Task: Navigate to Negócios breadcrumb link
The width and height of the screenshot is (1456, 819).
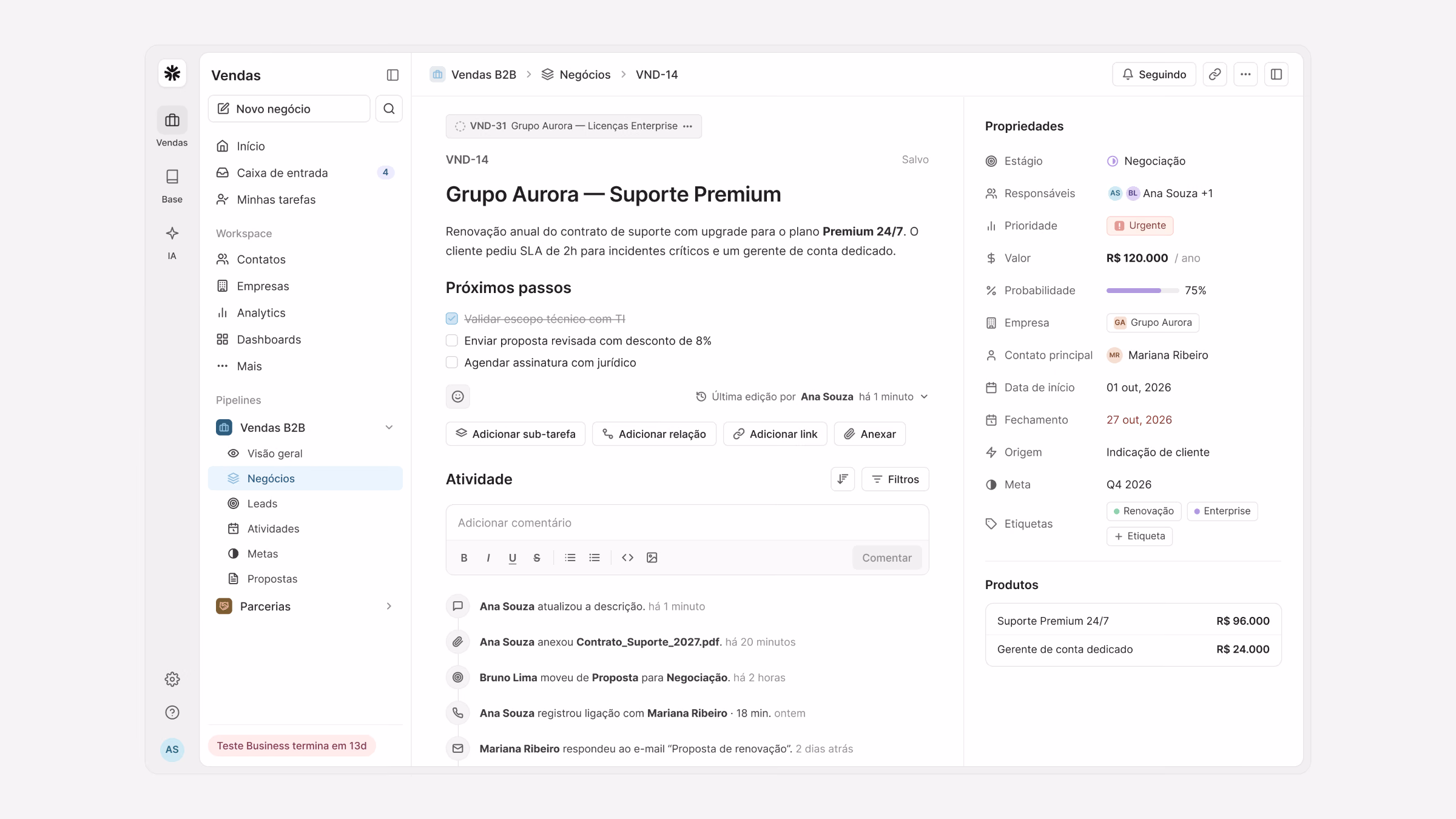Action: (x=576, y=75)
